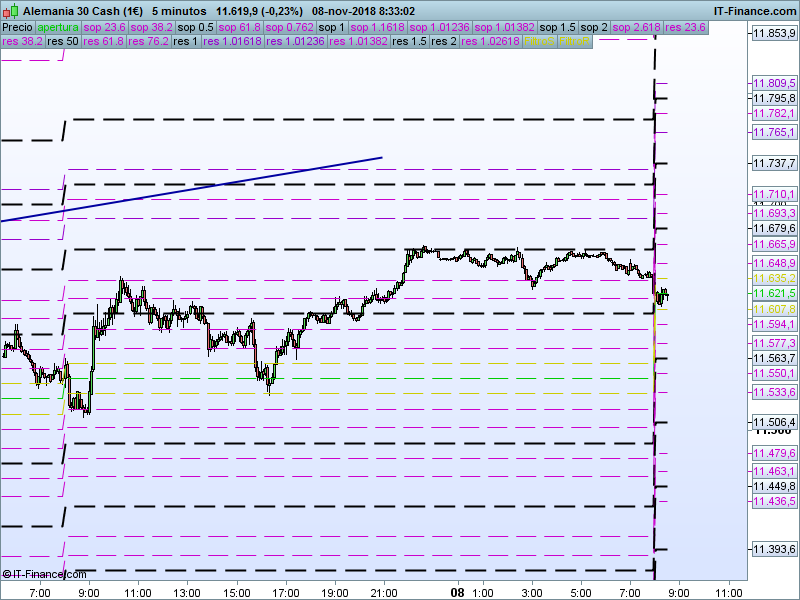The image size is (800, 600).
Task: Open the IT-Finance.com link in header
Action: 754,11
